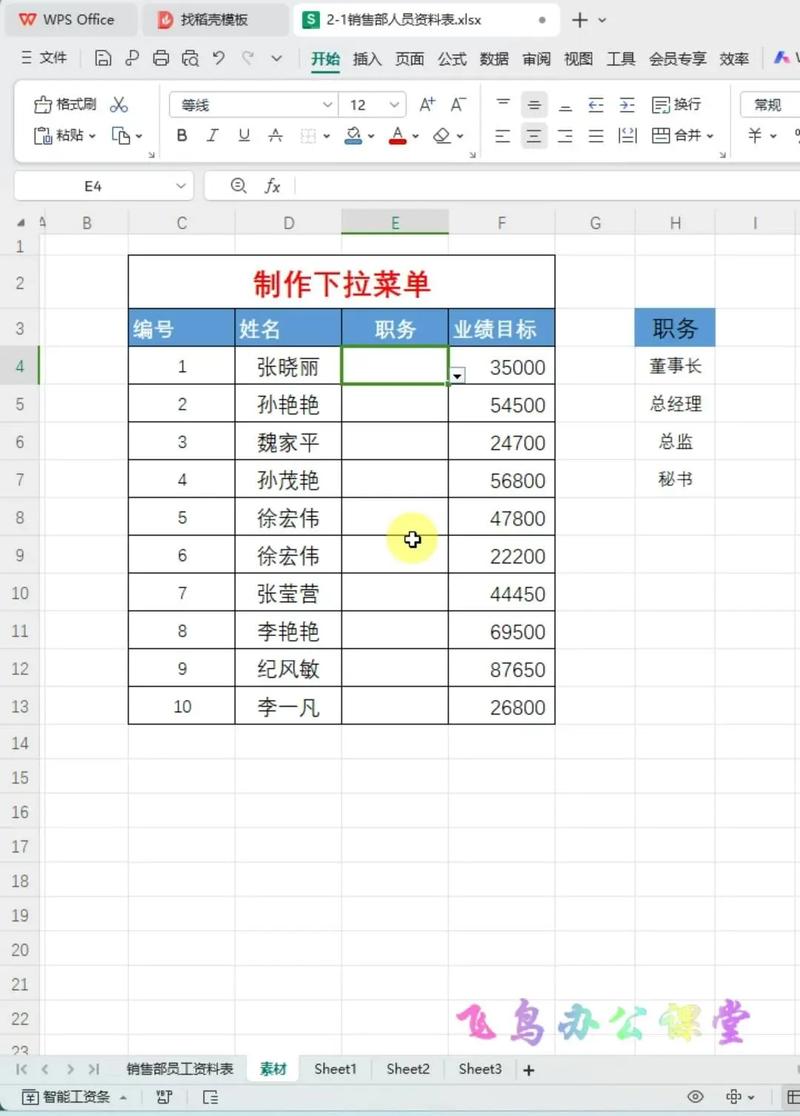The image size is (800, 1116).
Task: Switch to the 数据 ribbon tab
Action: [494, 58]
